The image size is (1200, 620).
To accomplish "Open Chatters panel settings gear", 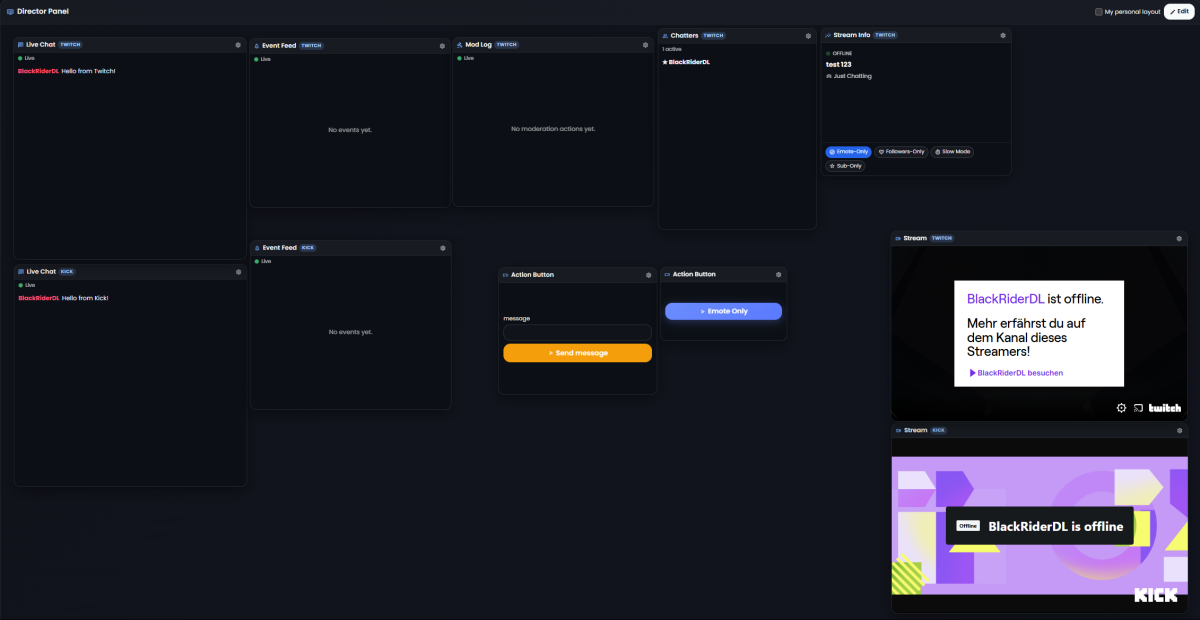I will pyautogui.click(x=808, y=36).
